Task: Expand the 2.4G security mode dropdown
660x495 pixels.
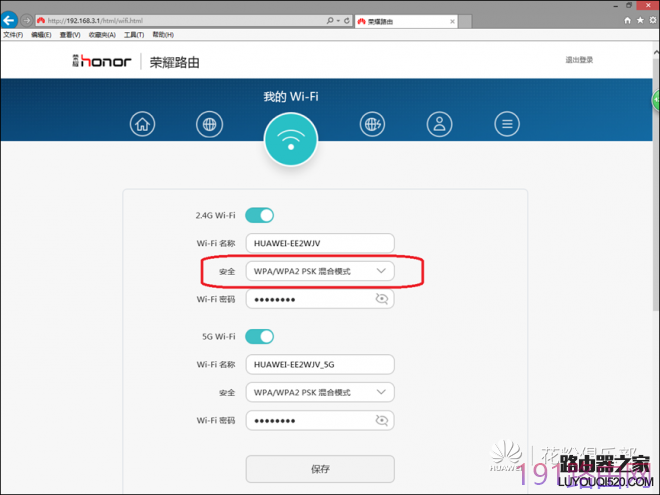Action: [320, 271]
